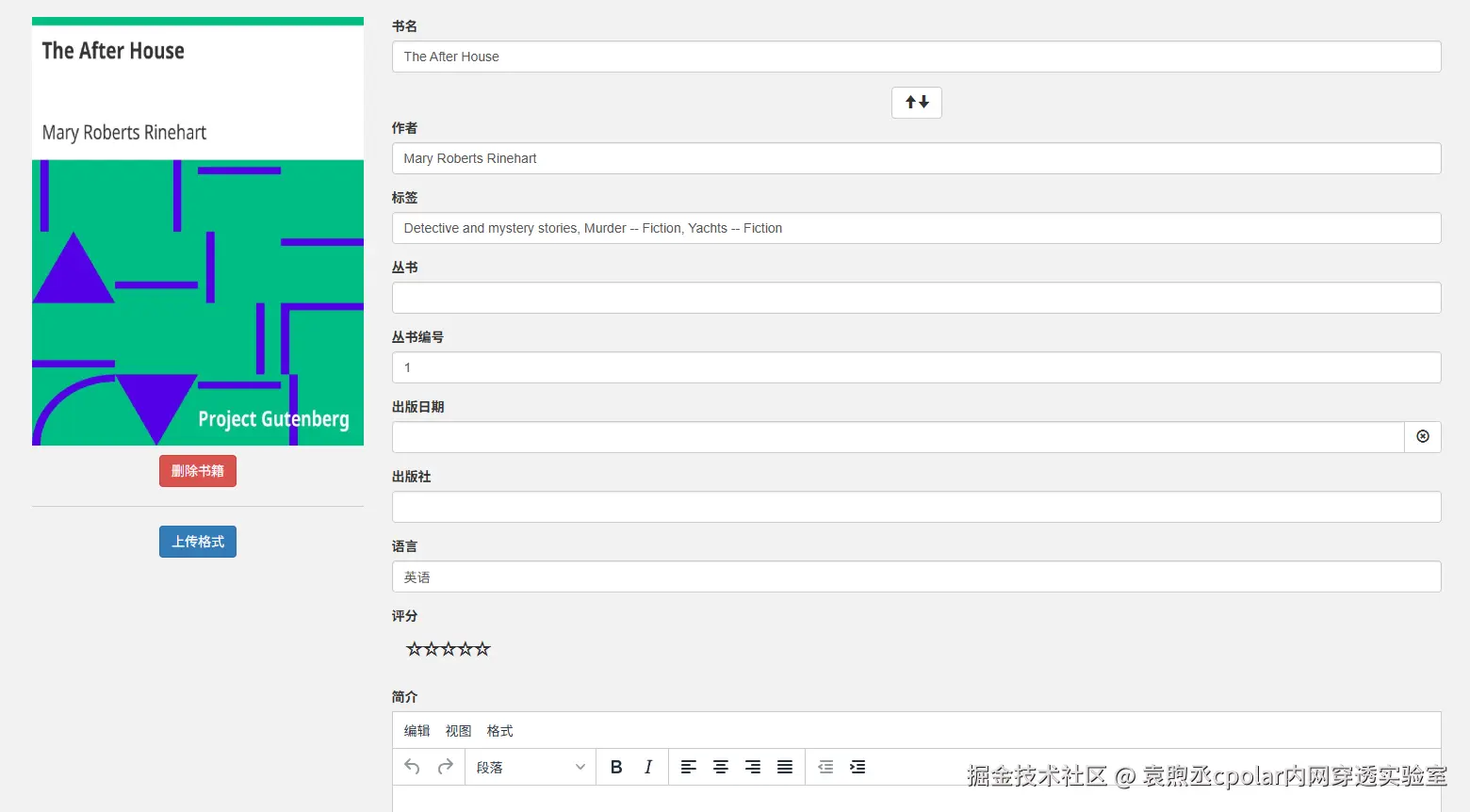Click the blue 上传格式 button
The image size is (1470, 812).
(x=198, y=542)
